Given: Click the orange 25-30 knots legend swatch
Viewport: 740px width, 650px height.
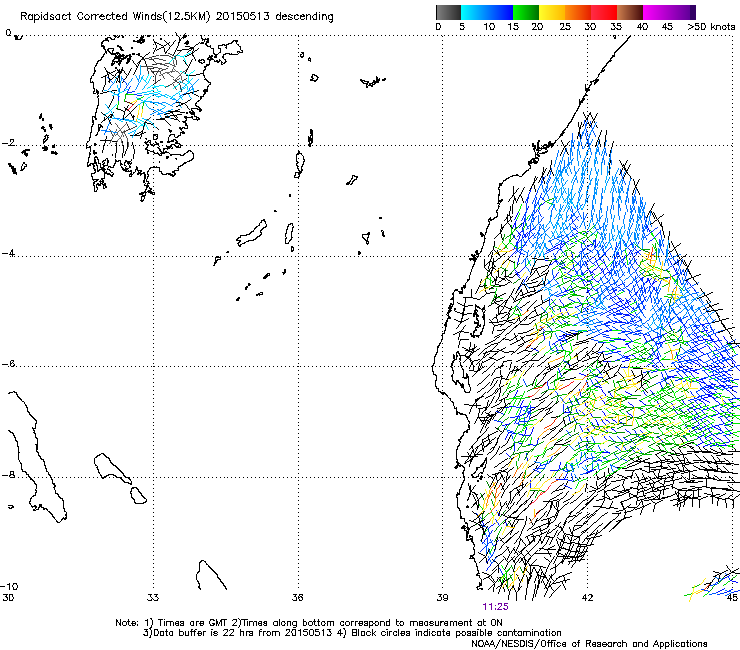Looking at the screenshot, I should [x=578, y=12].
